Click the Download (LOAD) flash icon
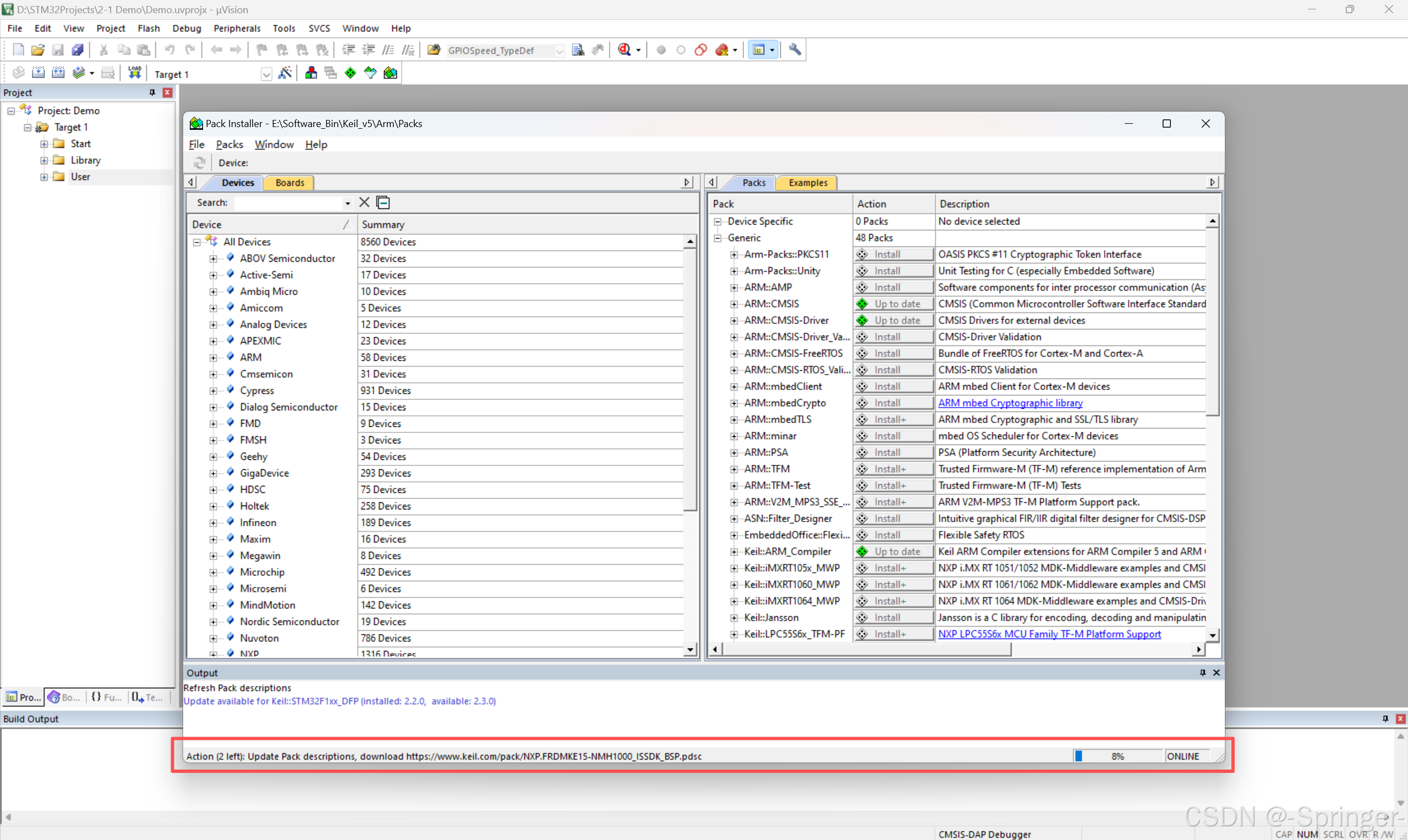Screen dimensions: 1408x840 click(x=134, y=73)
